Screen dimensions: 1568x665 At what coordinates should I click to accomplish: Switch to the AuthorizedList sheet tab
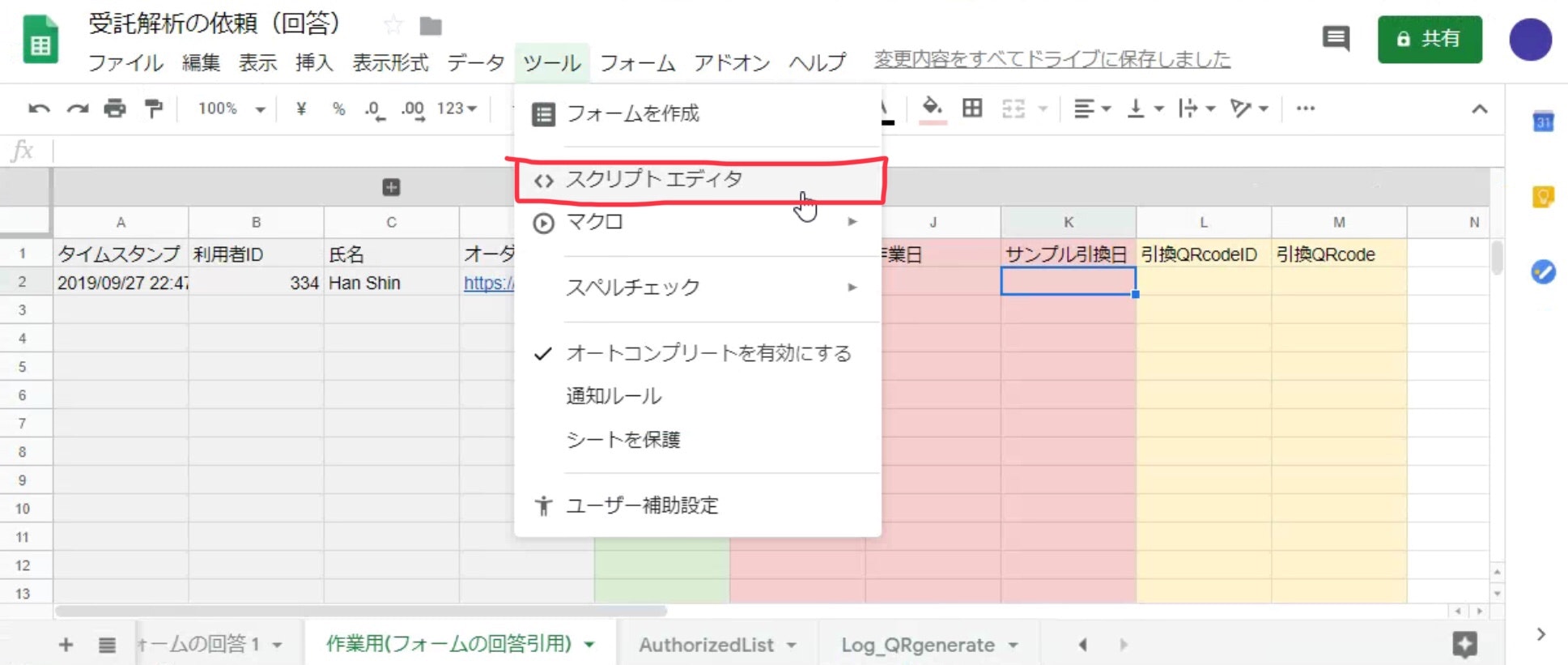pos(706,646)
